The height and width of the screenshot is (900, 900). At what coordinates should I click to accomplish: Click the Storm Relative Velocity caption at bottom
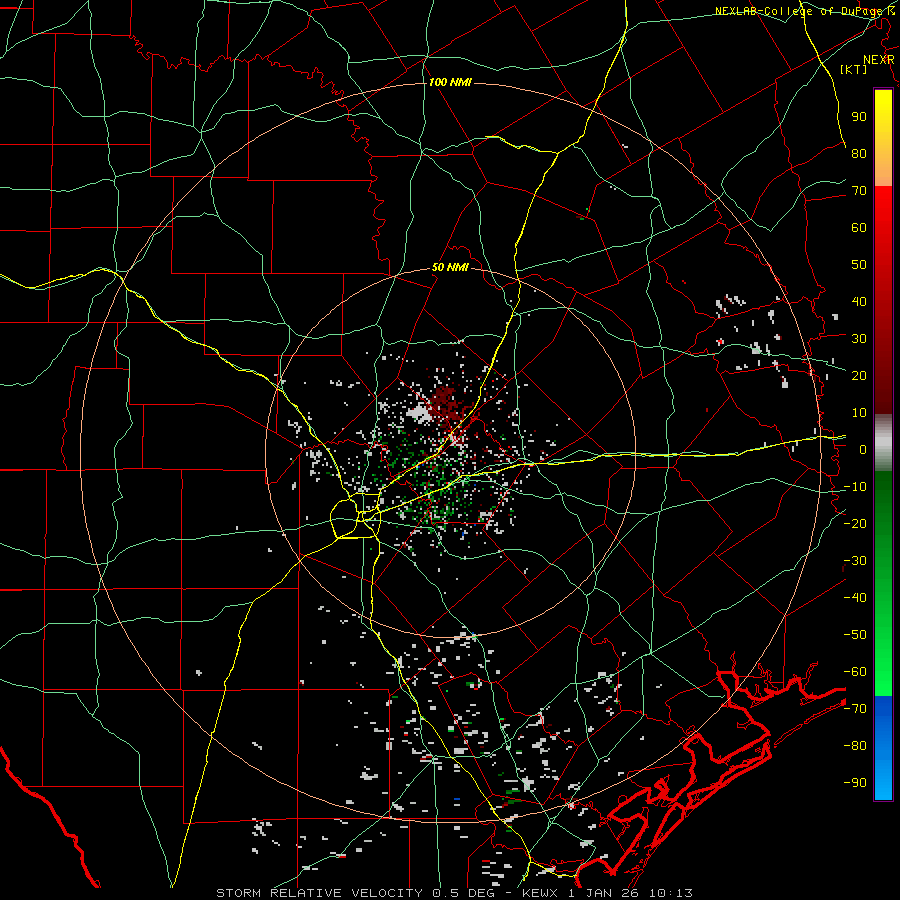454,893
